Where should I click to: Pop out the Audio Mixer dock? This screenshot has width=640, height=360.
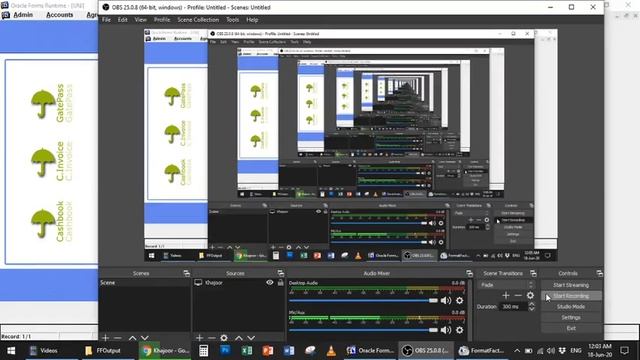pyautogui.click(x=469, y=273)
